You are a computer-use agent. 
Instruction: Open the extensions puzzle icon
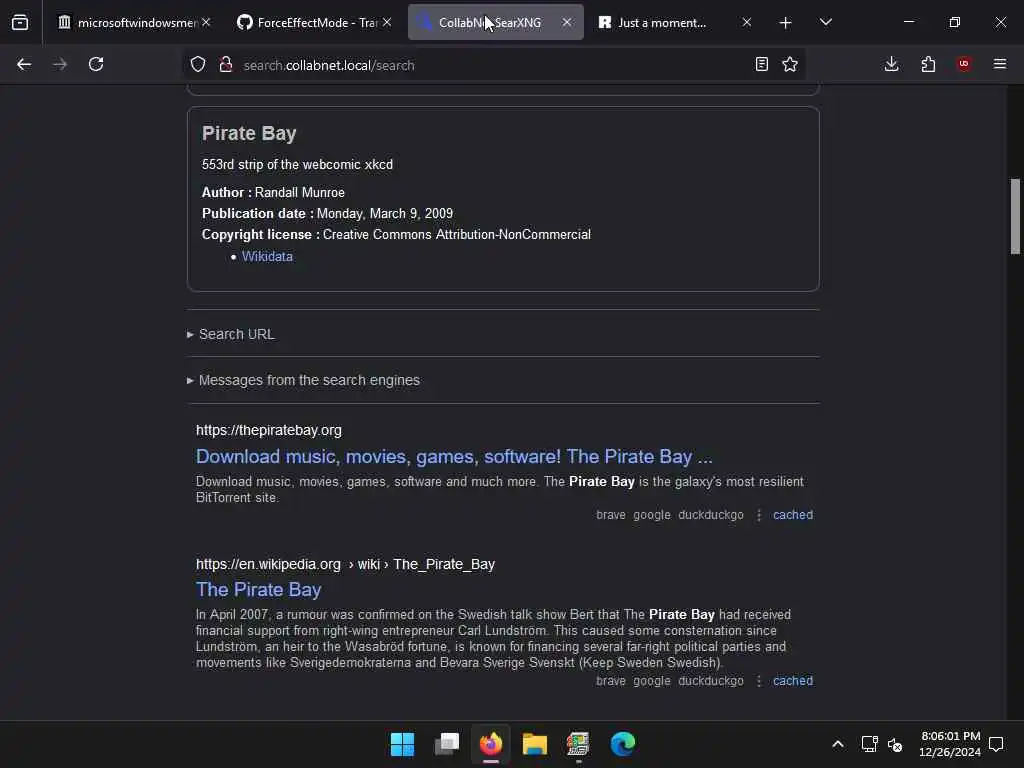click(928, 64)
